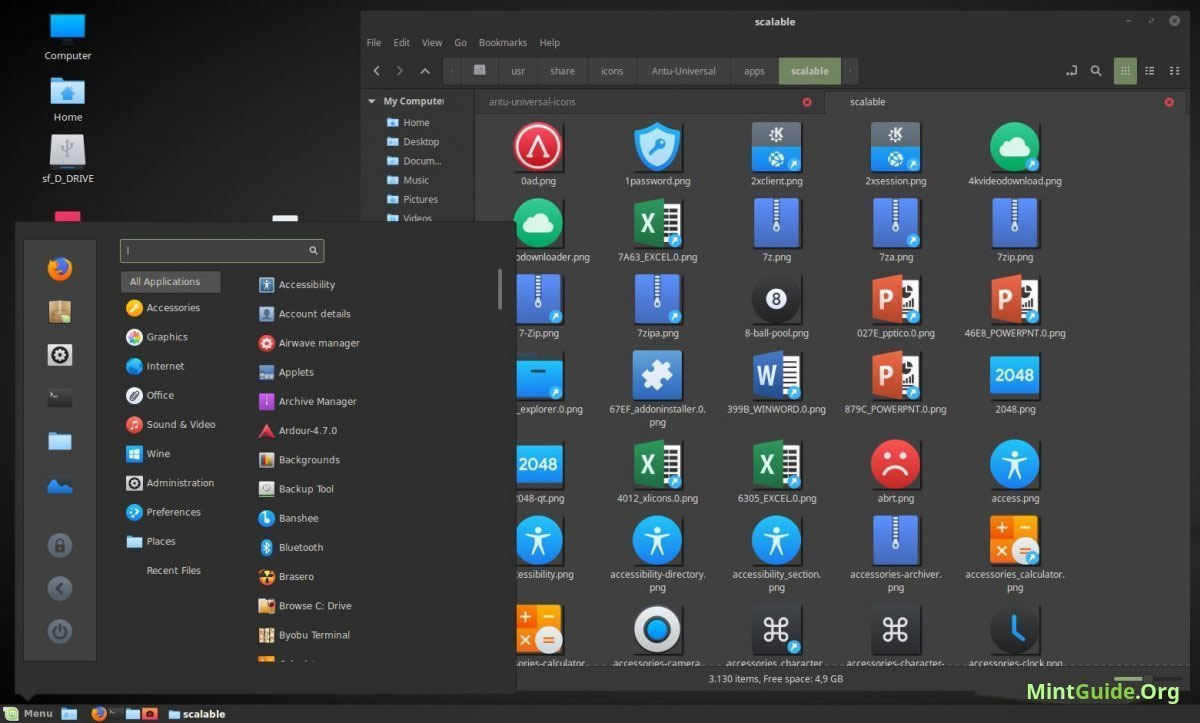Go back in file manager
1200x723 pixels.
(376, 71)
